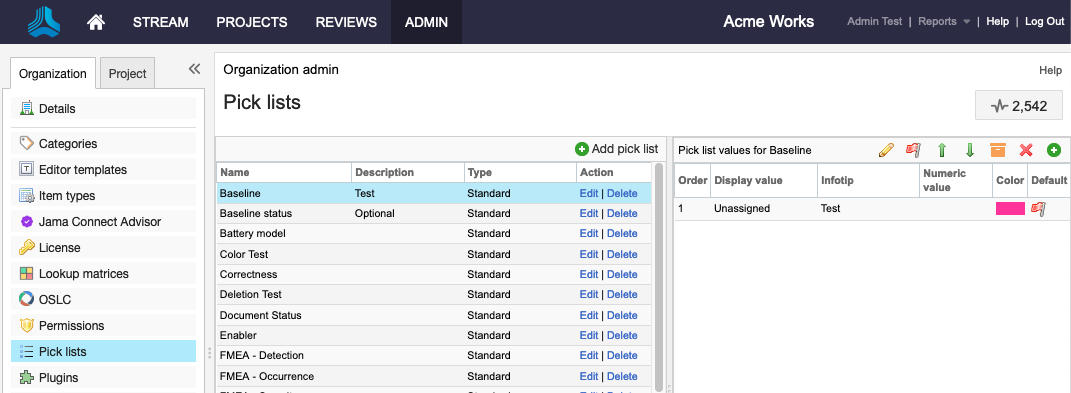Select the Document Status row name
Viewport: 1071px width, 393px height.
(261, 315)
